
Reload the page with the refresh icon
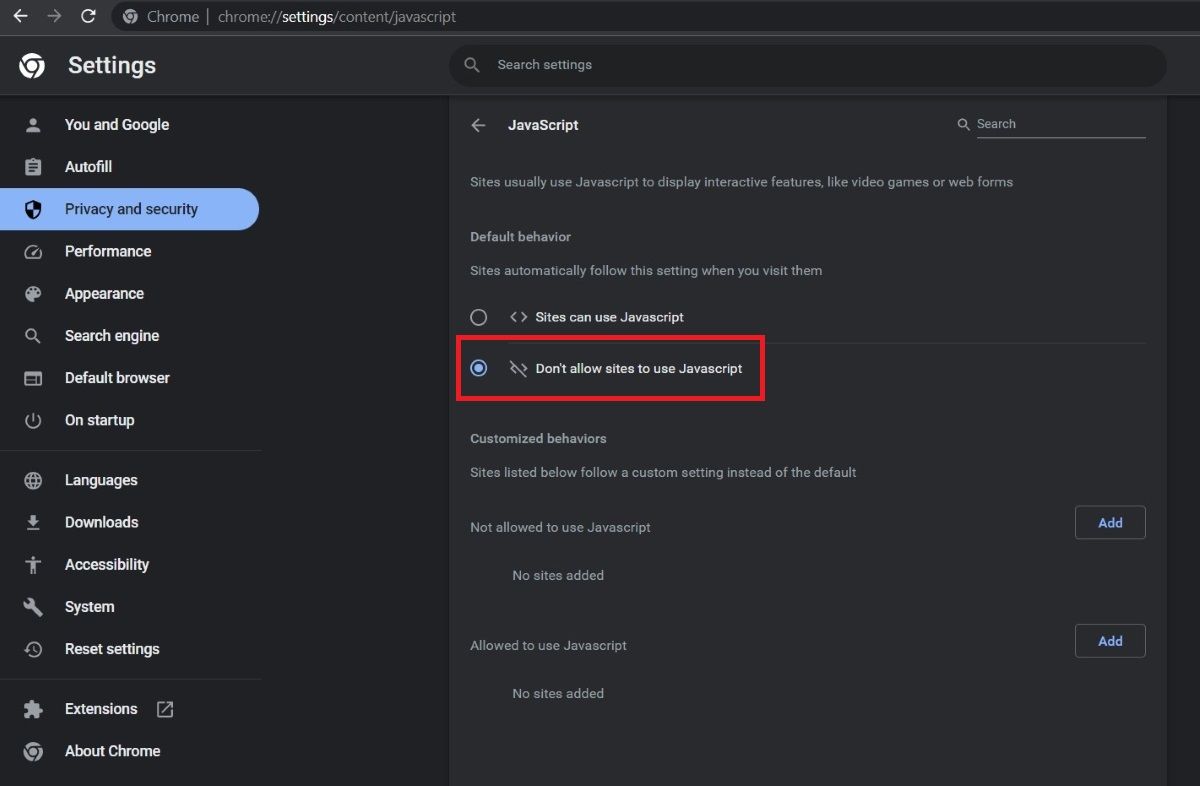tap(88, 16)
